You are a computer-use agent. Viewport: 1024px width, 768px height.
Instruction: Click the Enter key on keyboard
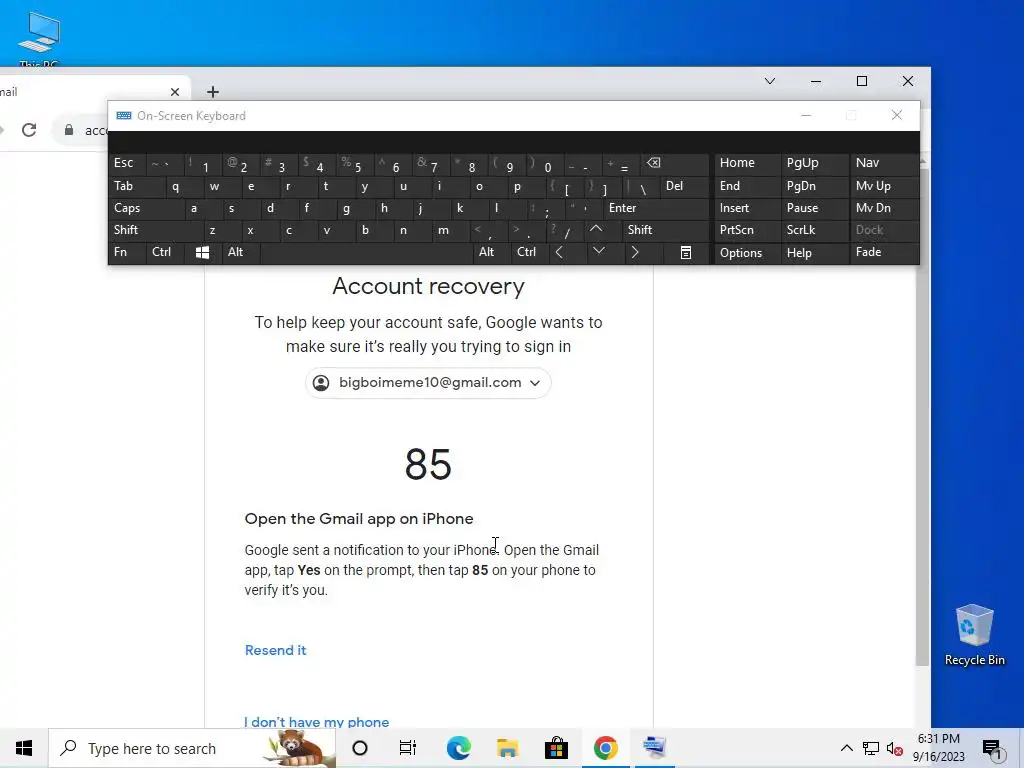tap(656, 208)
